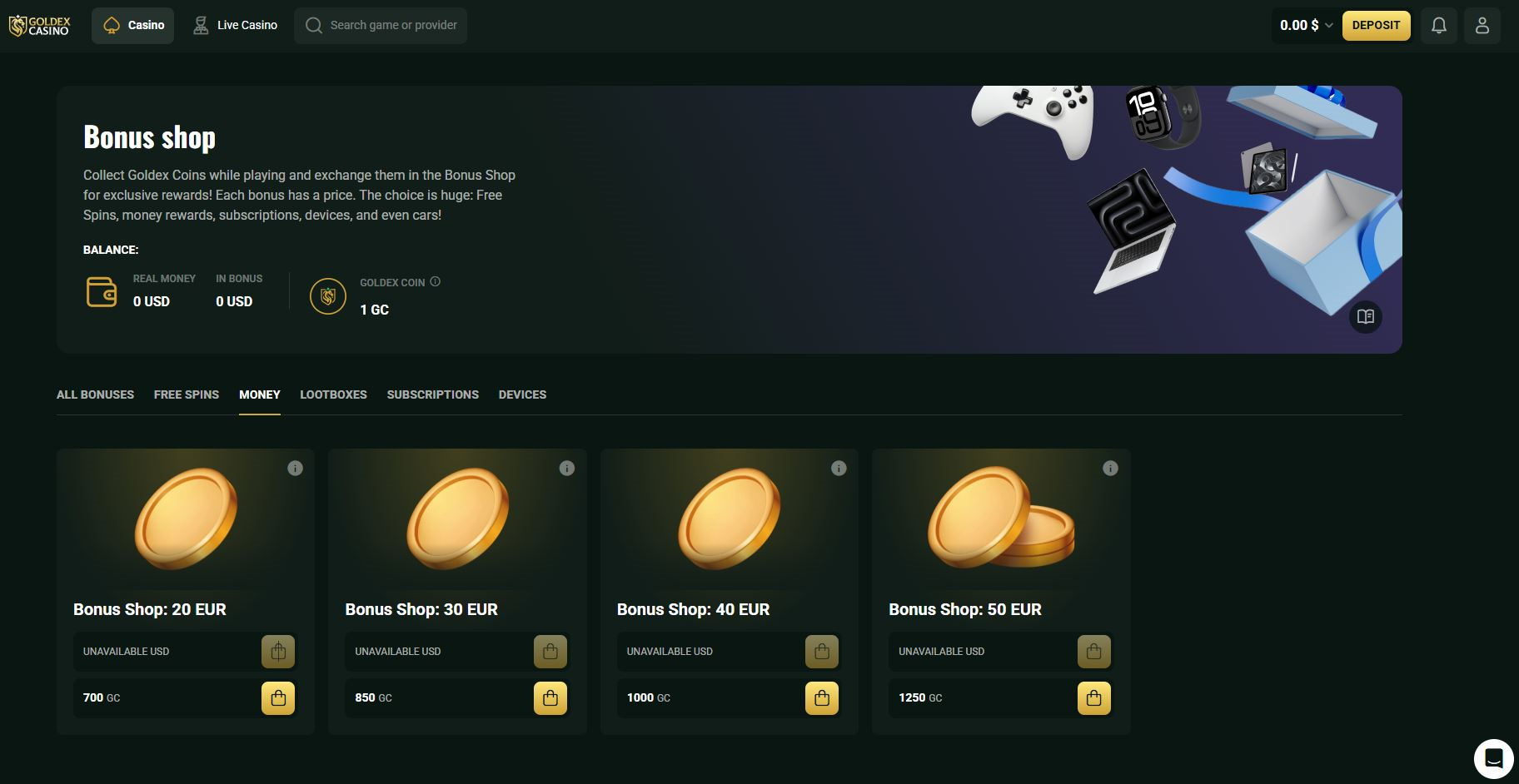Switch to the Free Spins tab
The image size is (1519, 784).
coord(187,394)
